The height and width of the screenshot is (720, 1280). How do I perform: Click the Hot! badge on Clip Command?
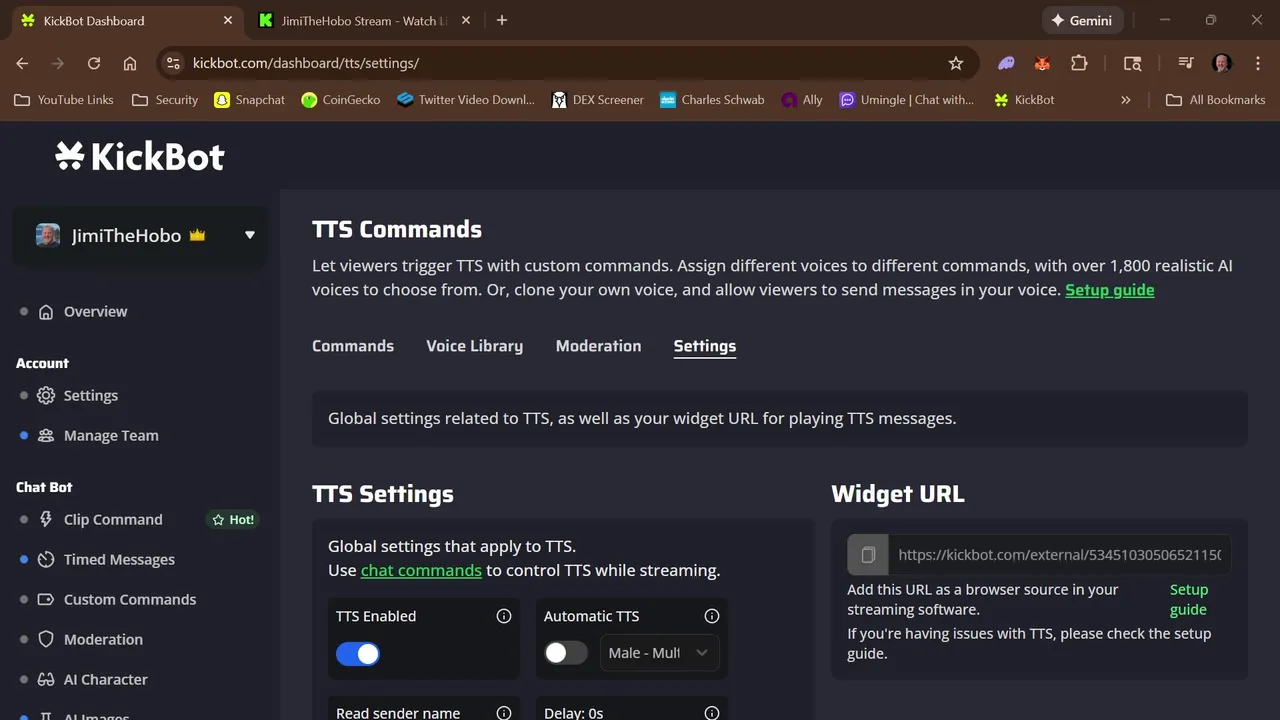coord(233,520)
